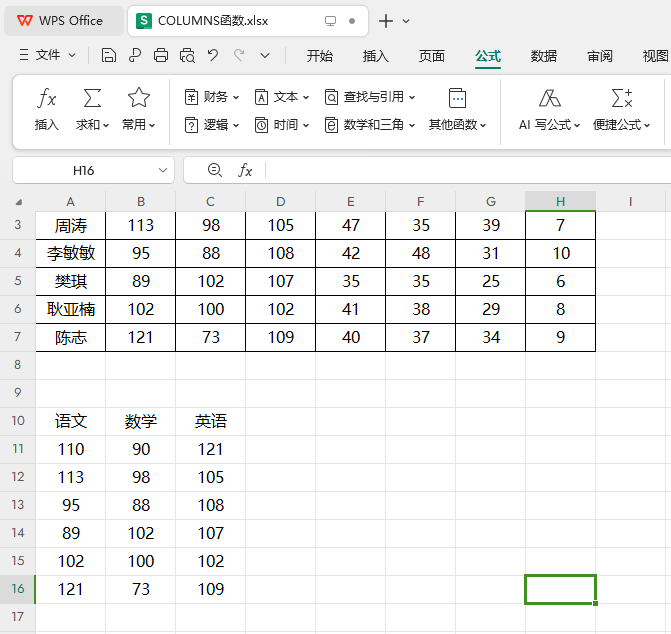
Task: Switch to the 数据 tab
Action: pyautogui.click(x=543, y=56)
